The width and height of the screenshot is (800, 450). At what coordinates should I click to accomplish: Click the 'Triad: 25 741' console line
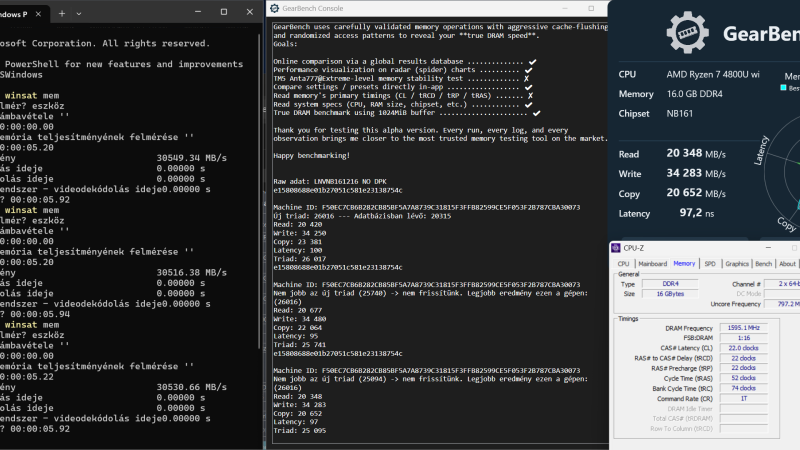pyautogui.click(x=299, y=344)
